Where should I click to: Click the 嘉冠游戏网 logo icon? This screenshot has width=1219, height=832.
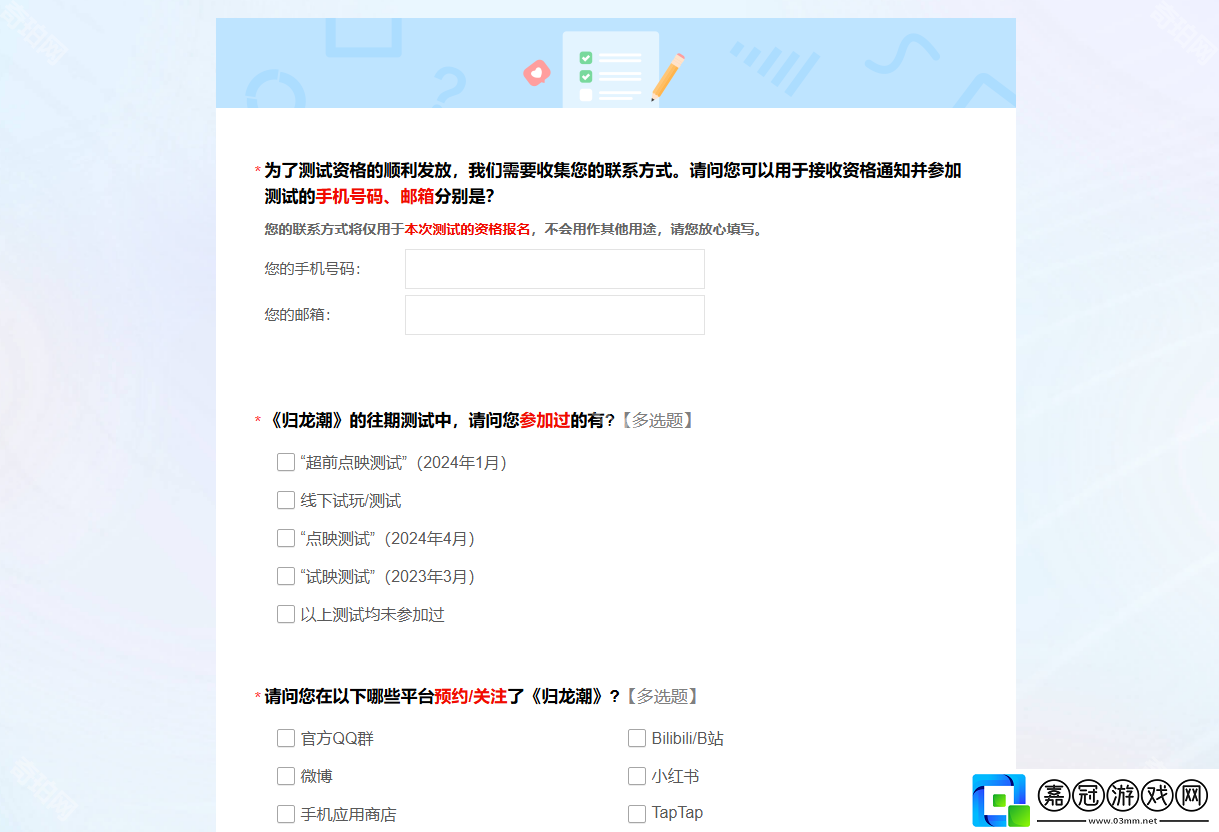coord(1000,800)
